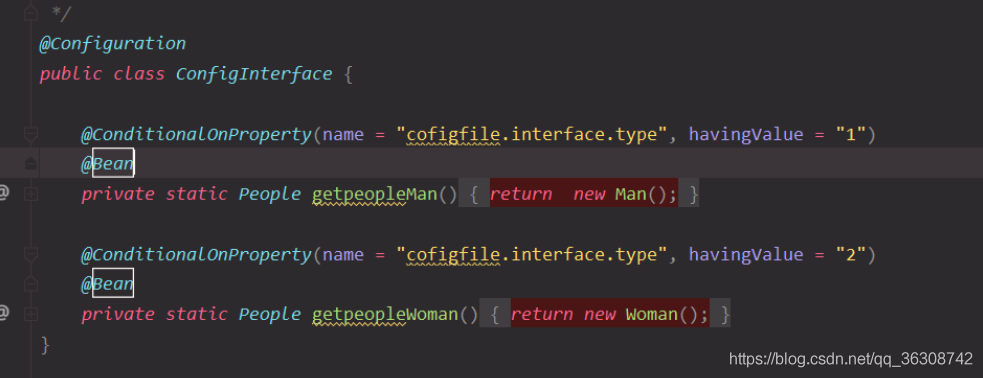983x378 pixels.
Task: Click the "public" keyword of the class declaration
Action: pos(70,75)
